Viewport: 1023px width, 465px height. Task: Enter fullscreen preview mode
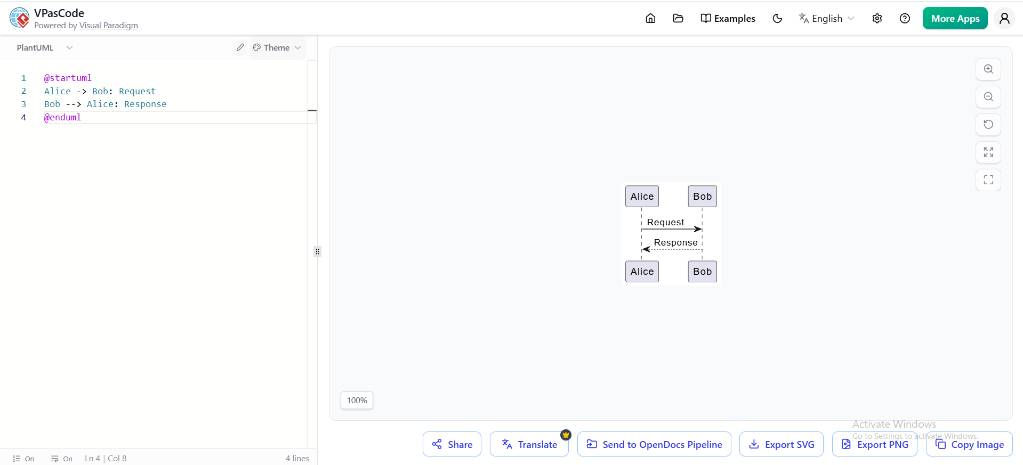(x=988, y=179)
